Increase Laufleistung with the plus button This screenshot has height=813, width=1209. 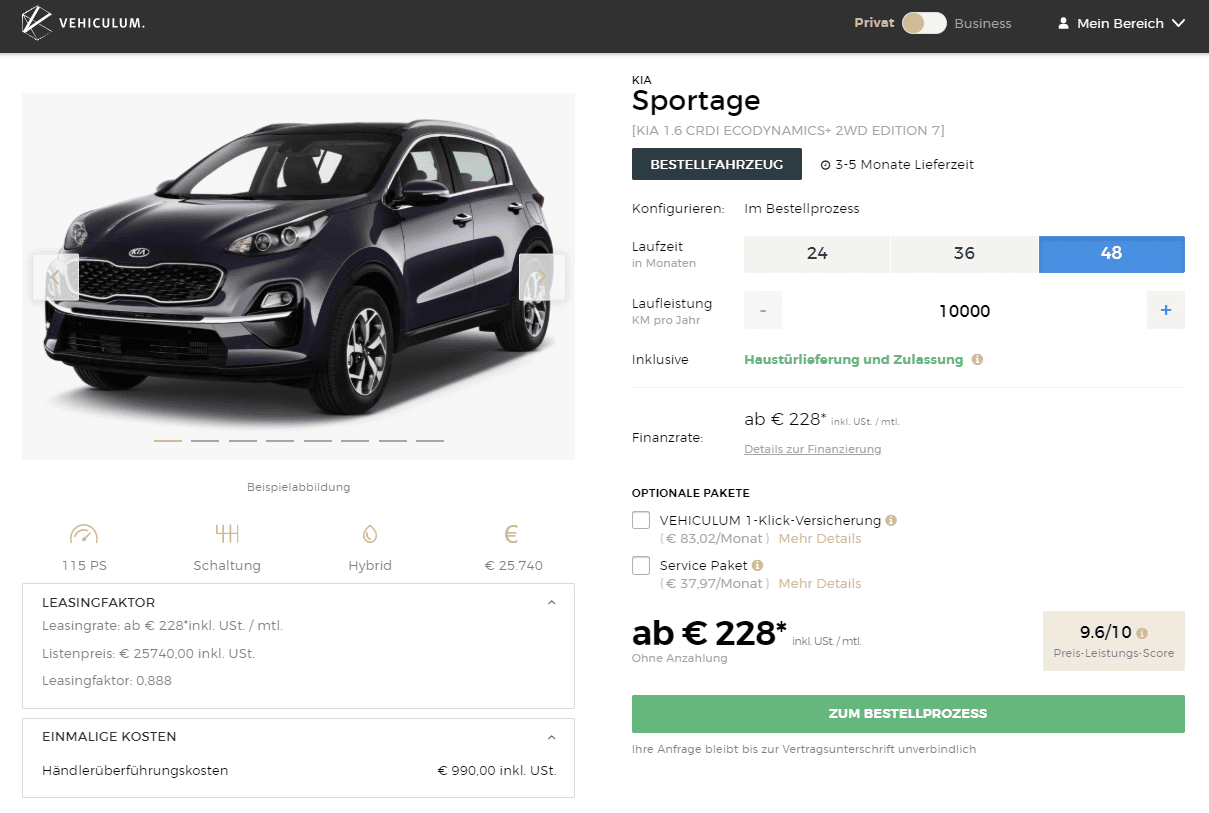[x=1166, y=310]
